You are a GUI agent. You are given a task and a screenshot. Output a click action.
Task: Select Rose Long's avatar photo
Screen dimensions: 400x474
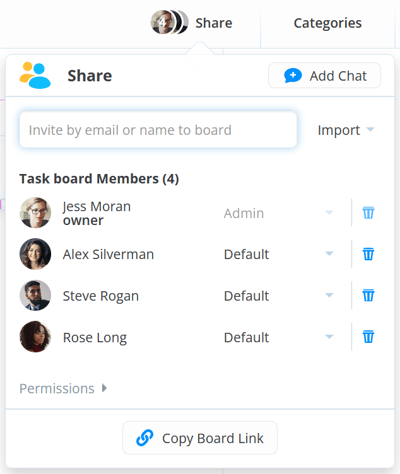[x=35, y=337]
